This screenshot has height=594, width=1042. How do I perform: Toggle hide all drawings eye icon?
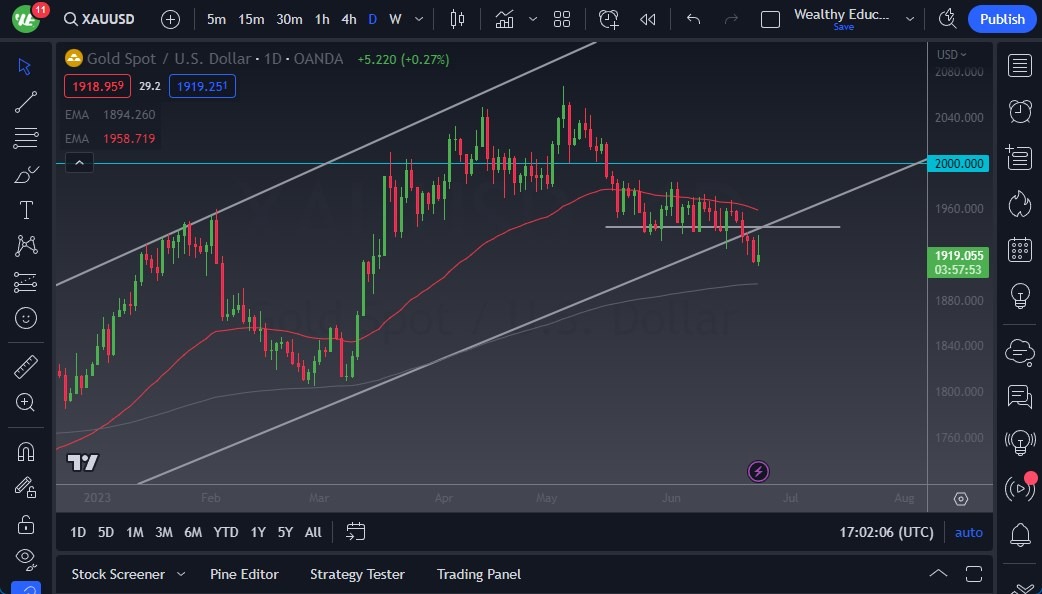coord(25,557)
